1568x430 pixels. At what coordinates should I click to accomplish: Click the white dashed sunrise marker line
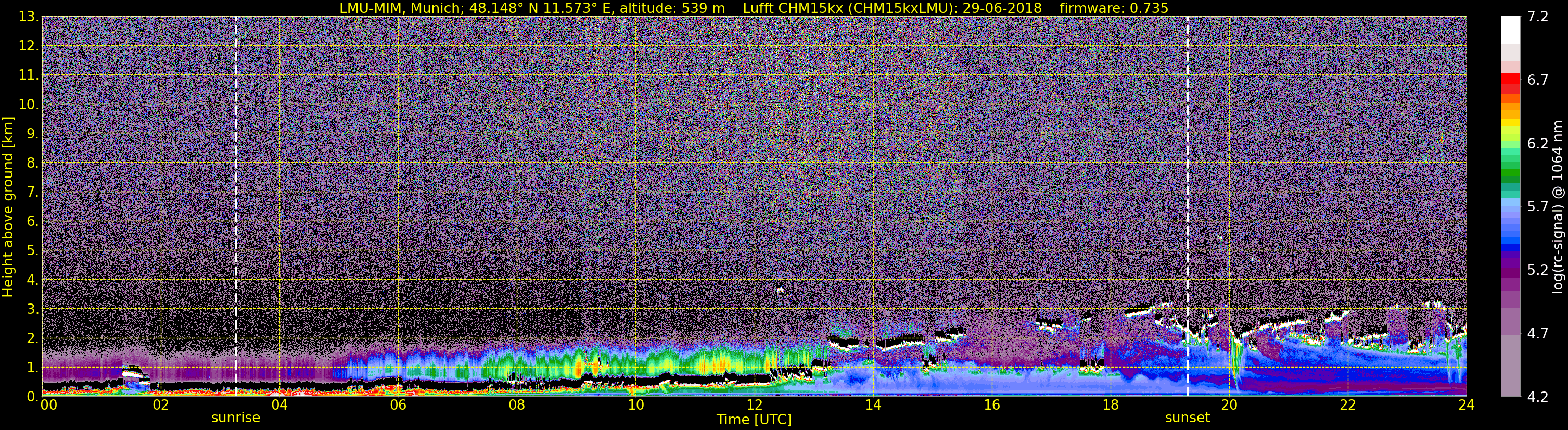(236, 207)
